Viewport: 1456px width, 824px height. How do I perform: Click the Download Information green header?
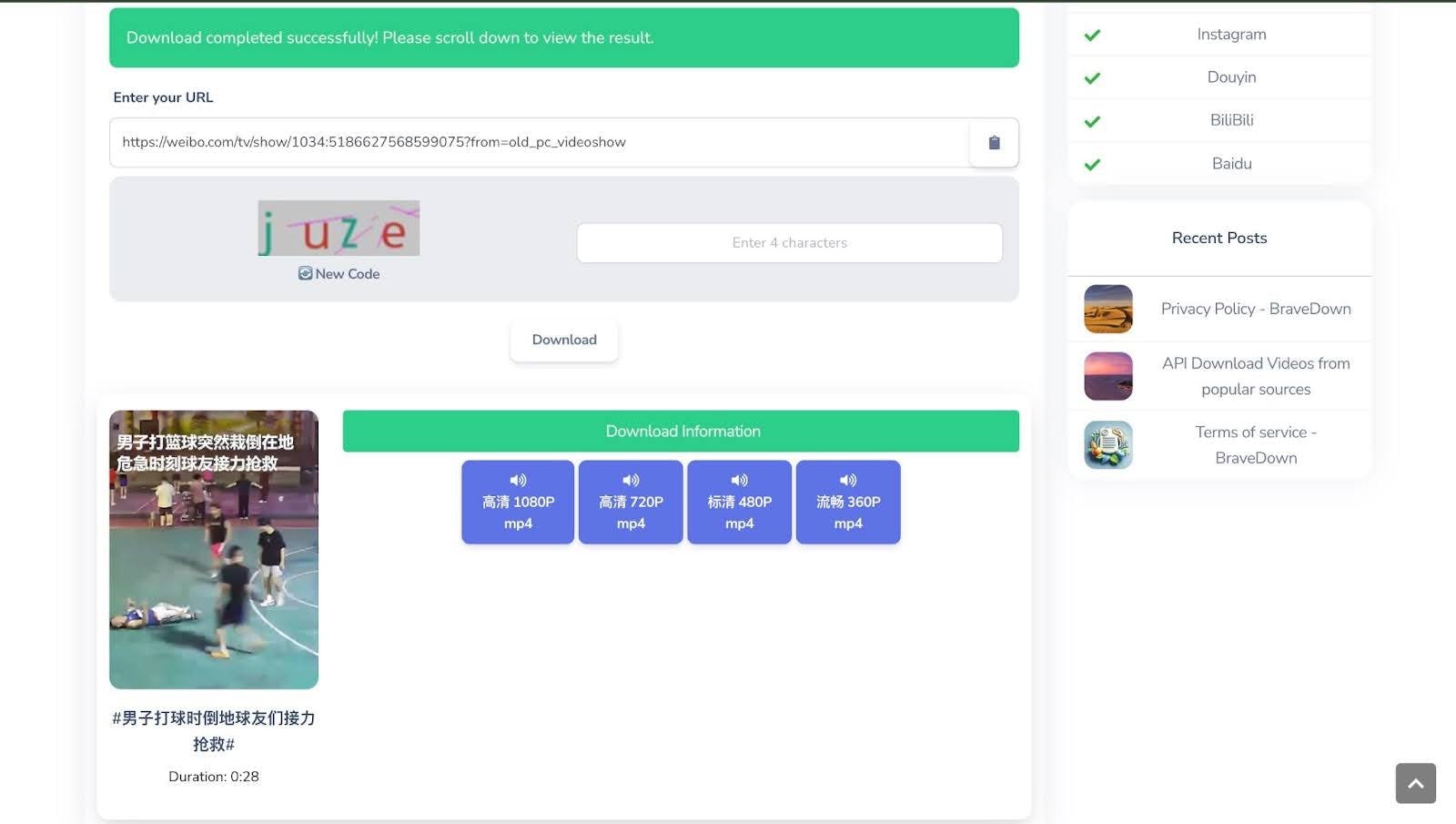point(681,431)
